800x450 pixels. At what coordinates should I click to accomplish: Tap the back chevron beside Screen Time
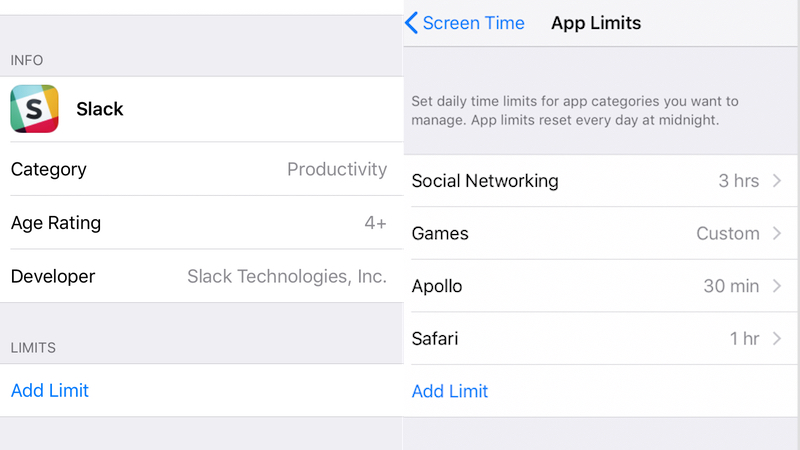[x=411, y=23]
